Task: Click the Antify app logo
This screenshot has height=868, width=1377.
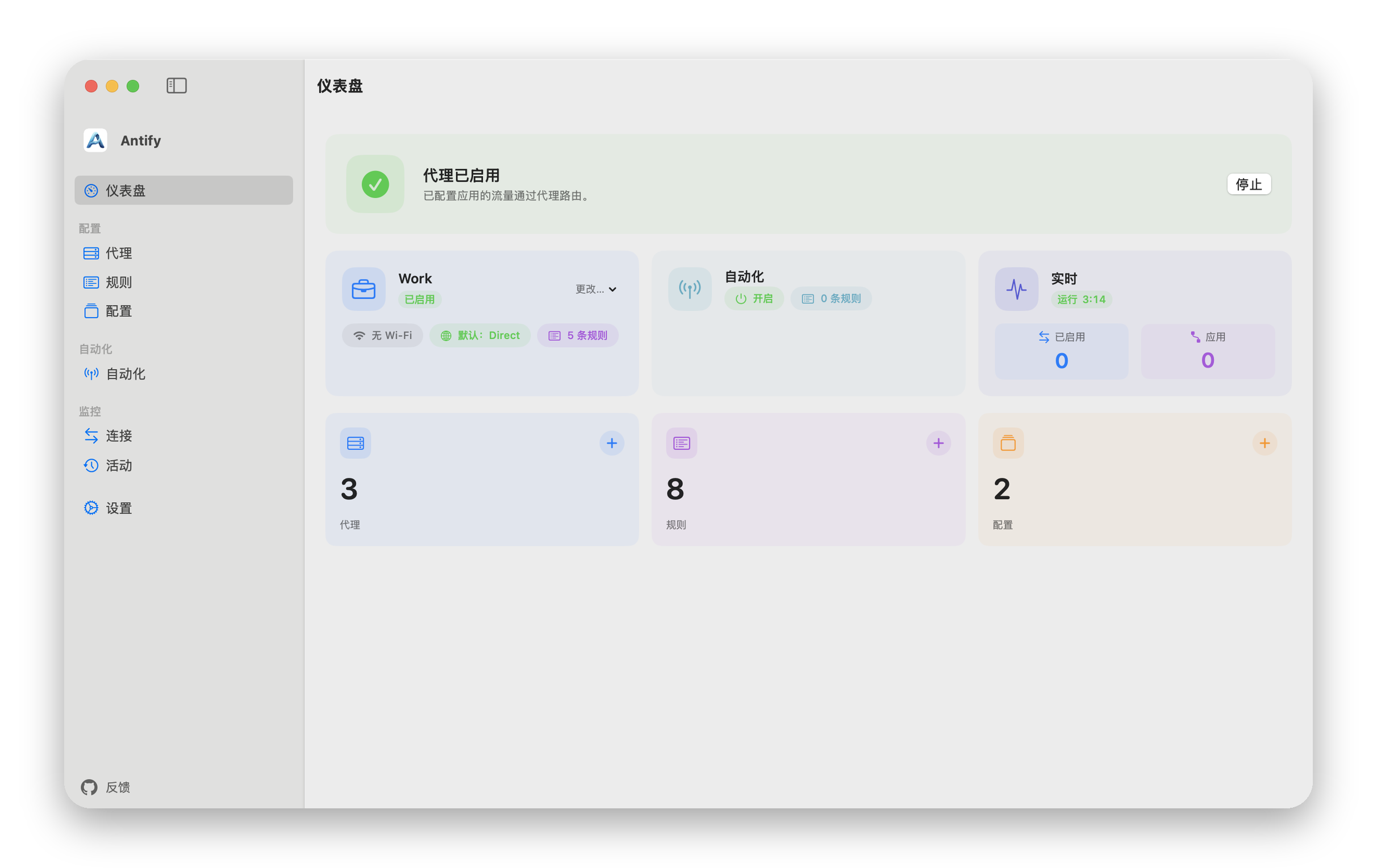Action: coord(95,140)
